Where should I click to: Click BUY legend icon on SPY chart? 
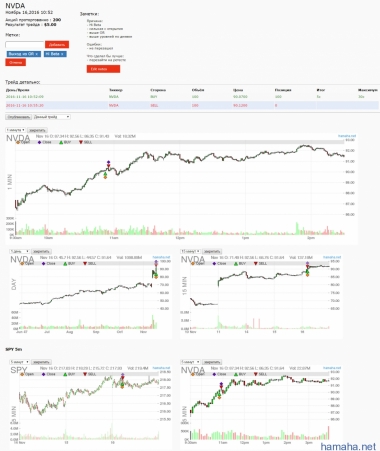[65, 374]
